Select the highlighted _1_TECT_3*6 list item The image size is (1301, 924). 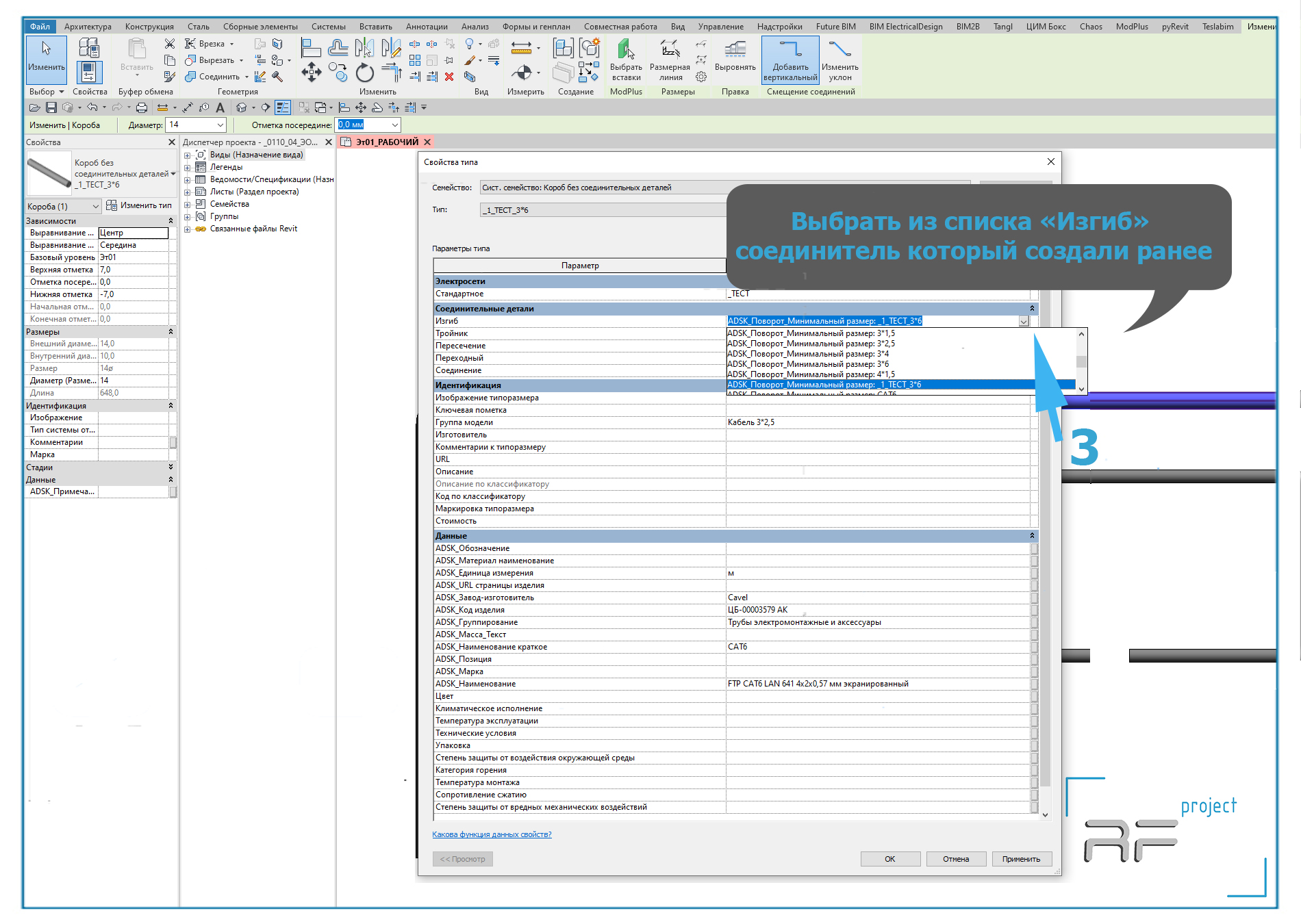tap(900, 385)
